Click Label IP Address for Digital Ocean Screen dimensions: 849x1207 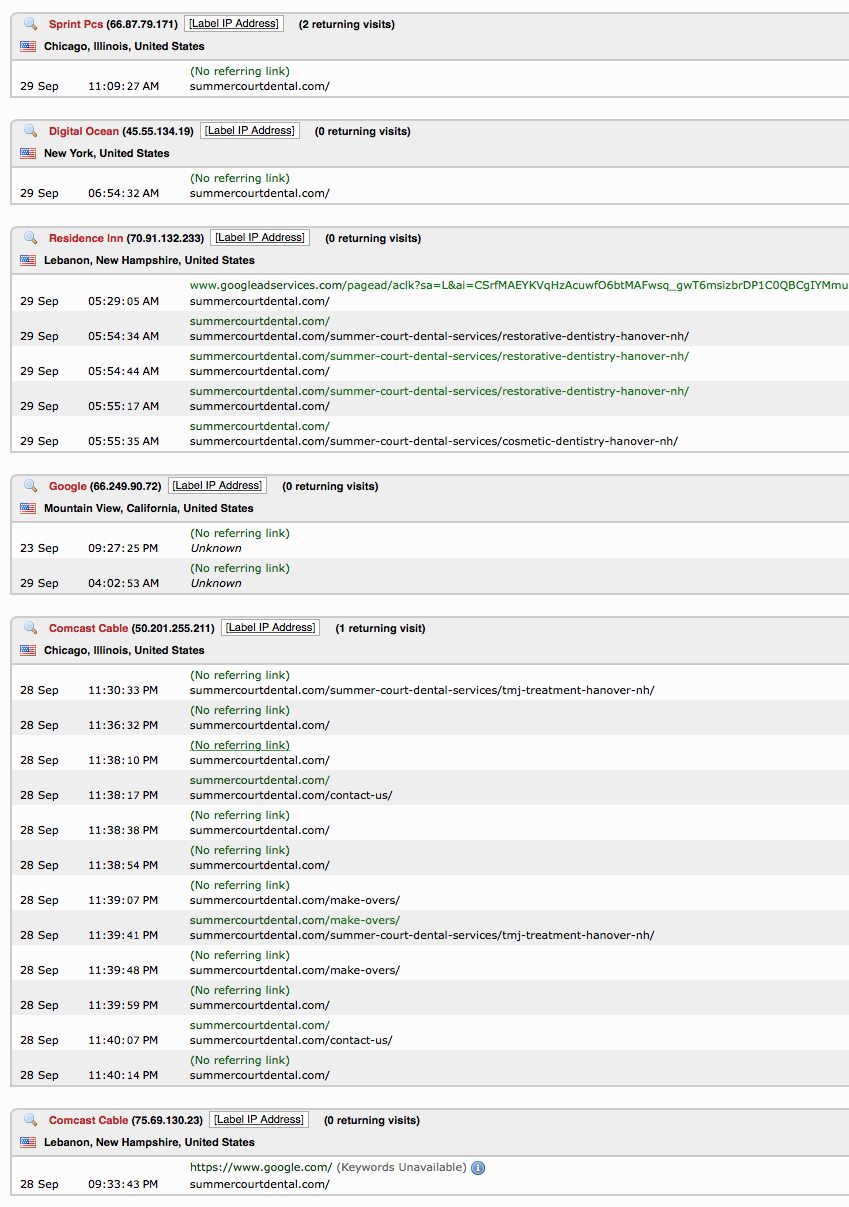[x=250, y=130]
